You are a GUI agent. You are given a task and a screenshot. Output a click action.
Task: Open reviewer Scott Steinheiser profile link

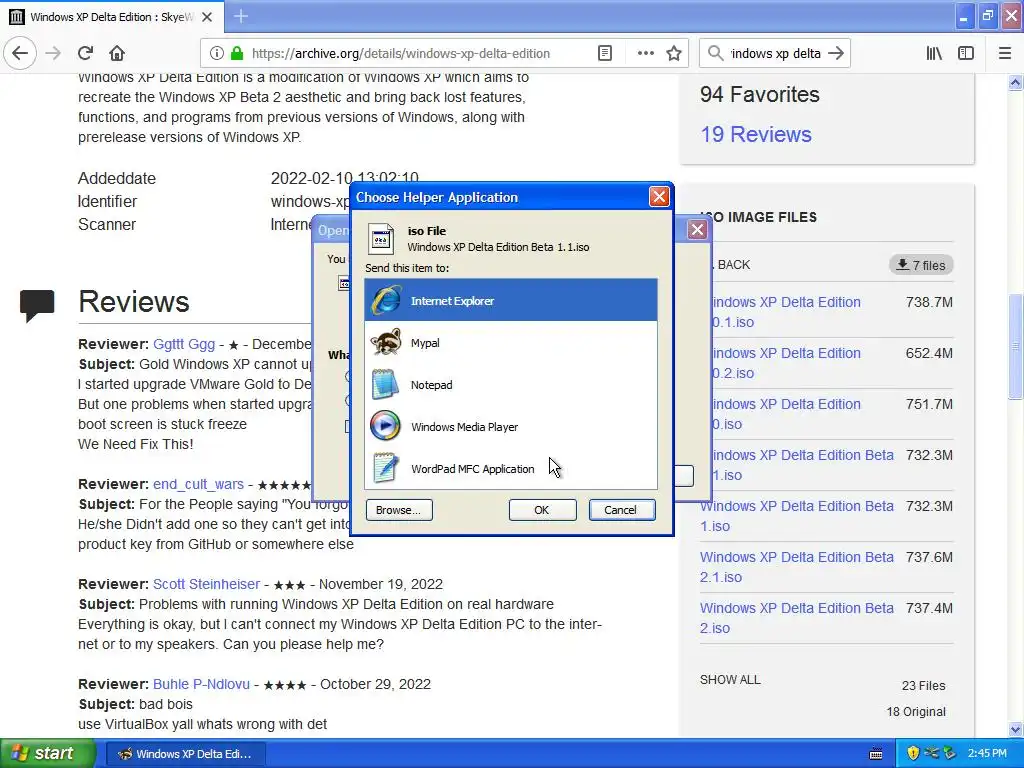pos(206,584)
